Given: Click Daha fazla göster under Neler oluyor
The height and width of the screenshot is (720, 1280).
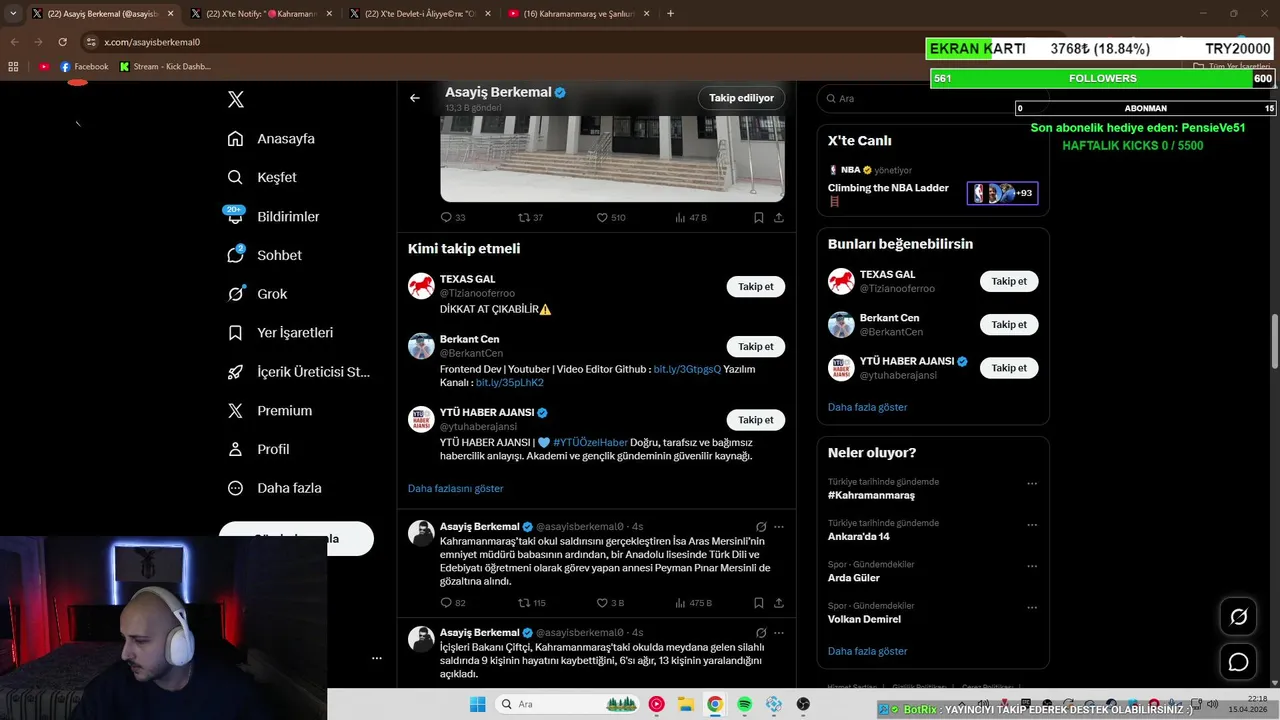Looking at the screenshot, I should pyautogui.click(x=867, y=651).
